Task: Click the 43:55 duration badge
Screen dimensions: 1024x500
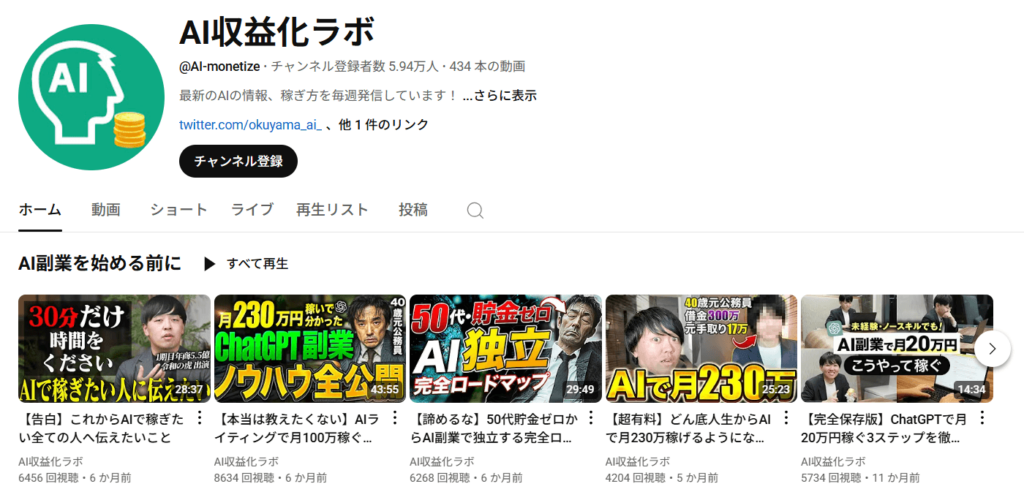Action: tap(385, 390)
